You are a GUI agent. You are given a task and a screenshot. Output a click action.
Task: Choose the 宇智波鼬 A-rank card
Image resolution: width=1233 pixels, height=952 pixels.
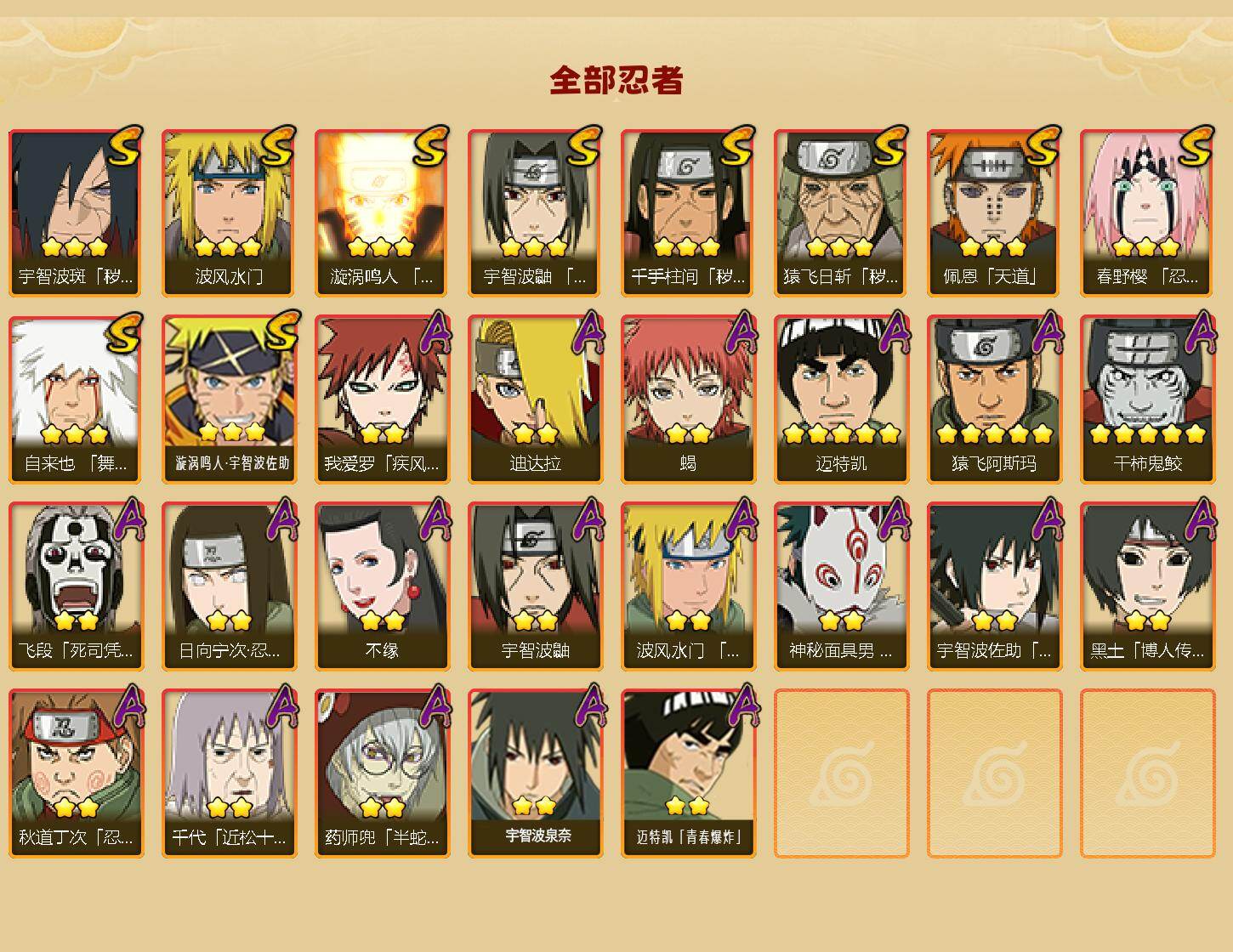(x=535, y=586)
